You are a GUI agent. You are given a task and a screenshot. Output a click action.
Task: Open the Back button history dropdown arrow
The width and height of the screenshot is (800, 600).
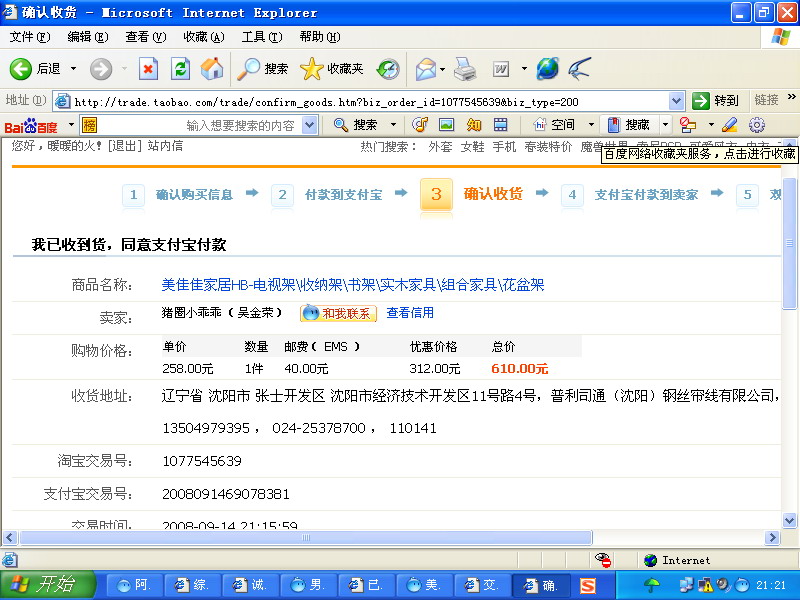point(72,69)
